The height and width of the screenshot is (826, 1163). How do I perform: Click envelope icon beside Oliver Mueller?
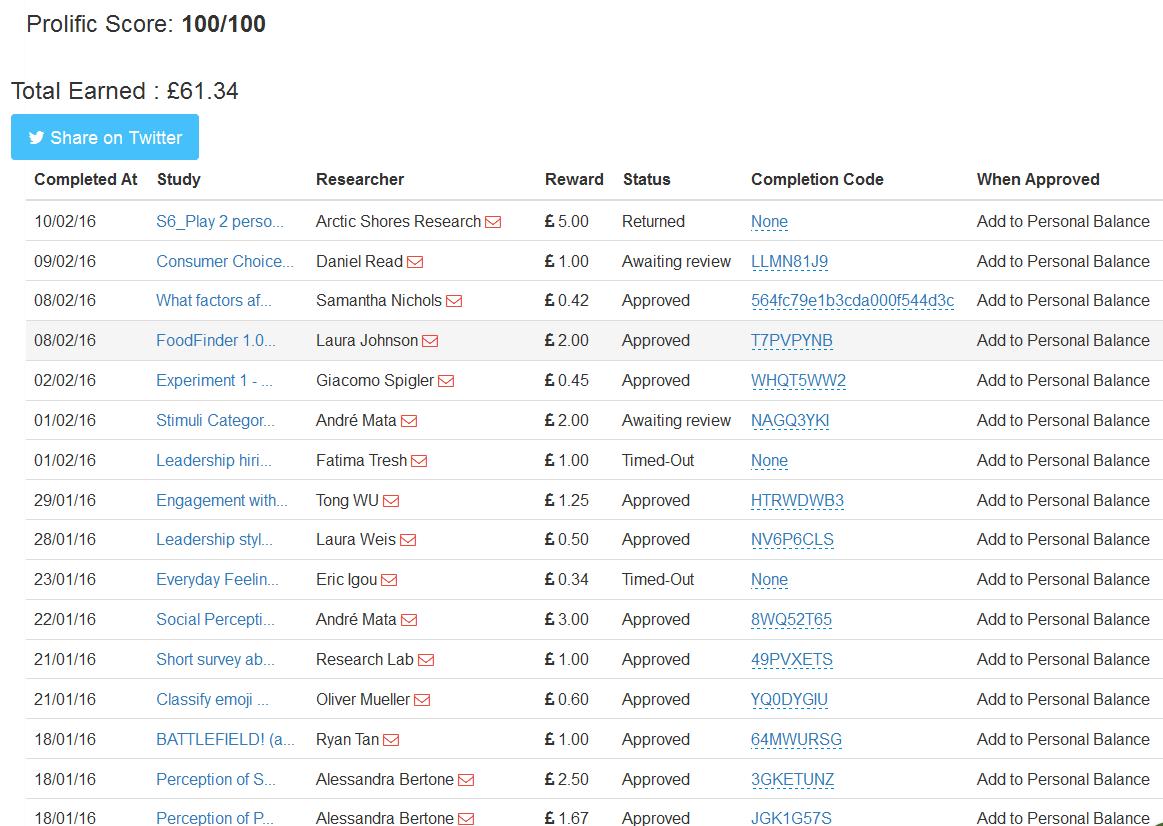422,700
